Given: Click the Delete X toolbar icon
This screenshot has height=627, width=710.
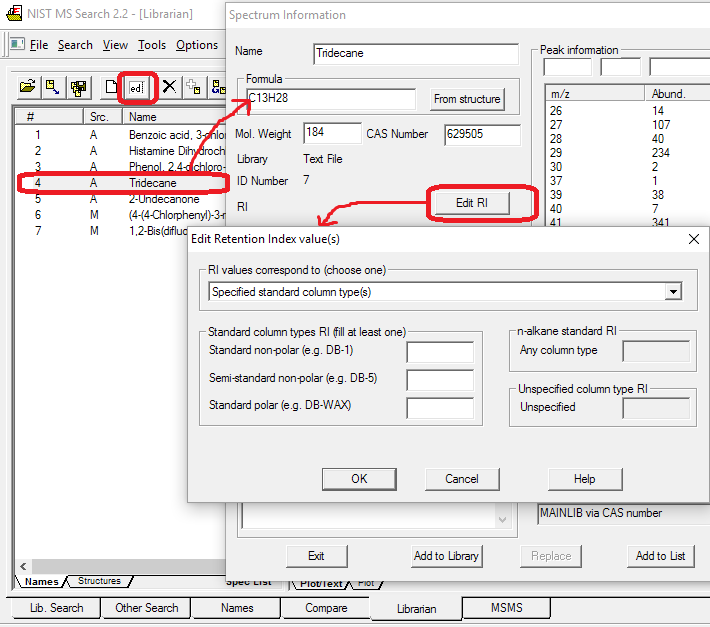Looking at the screenshot, I should 169,86.
